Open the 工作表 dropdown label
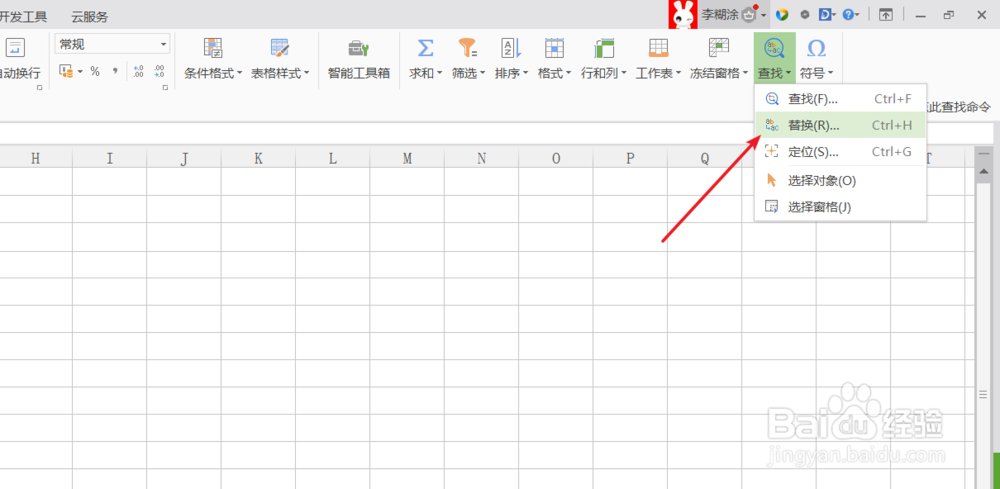This screenshot has width=1000, height=489. tap(658, 73)
